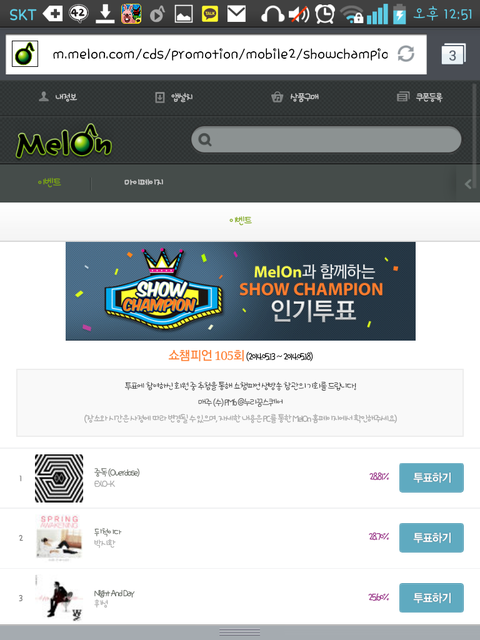Viewport: 480px width, 640px height.
Task: Open 내정보 profile icon link
Action: click(43, 97)
